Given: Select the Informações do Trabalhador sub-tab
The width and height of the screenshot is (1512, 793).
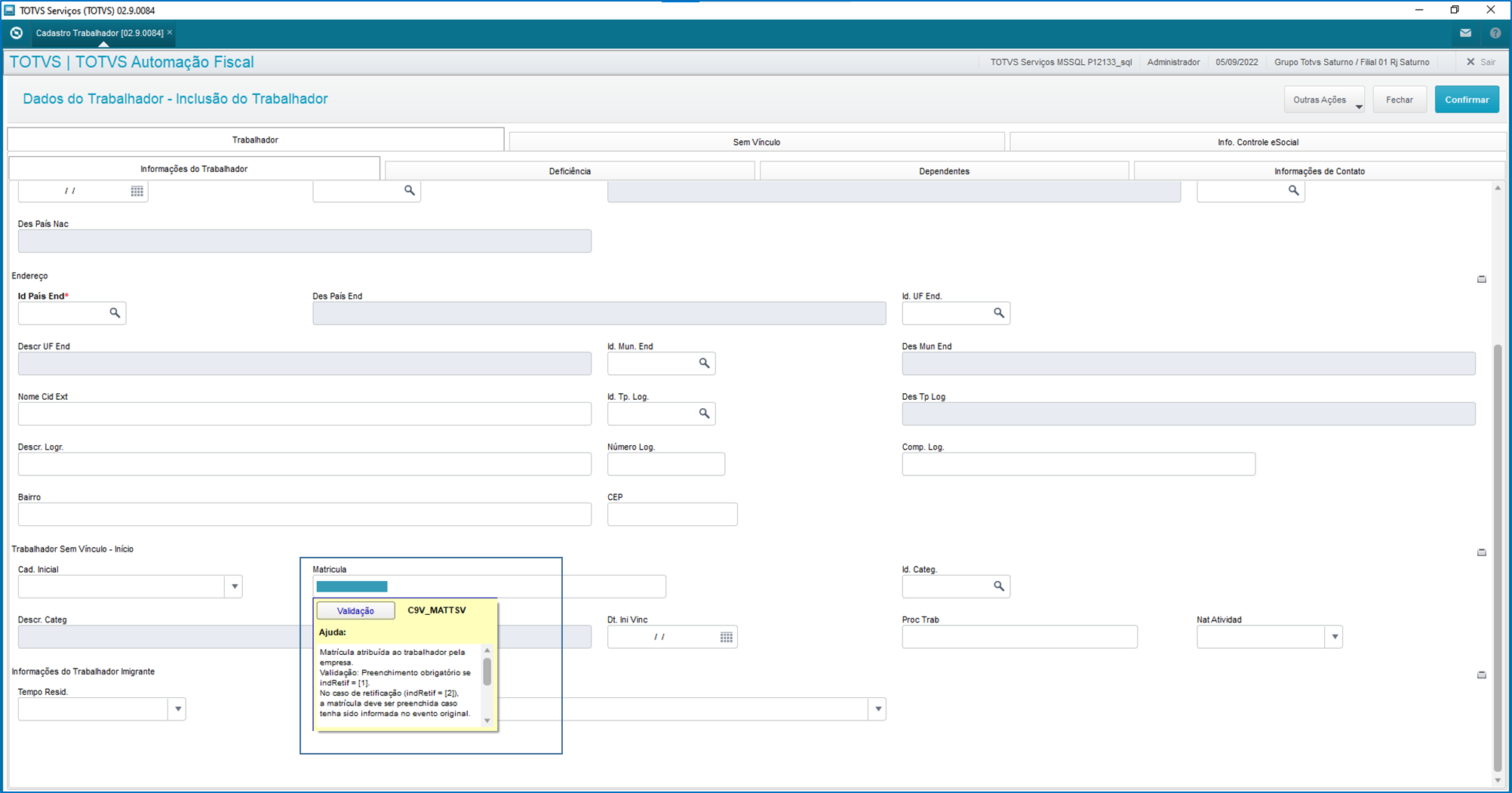Looking at the screenshot, I should click(194, 169).
